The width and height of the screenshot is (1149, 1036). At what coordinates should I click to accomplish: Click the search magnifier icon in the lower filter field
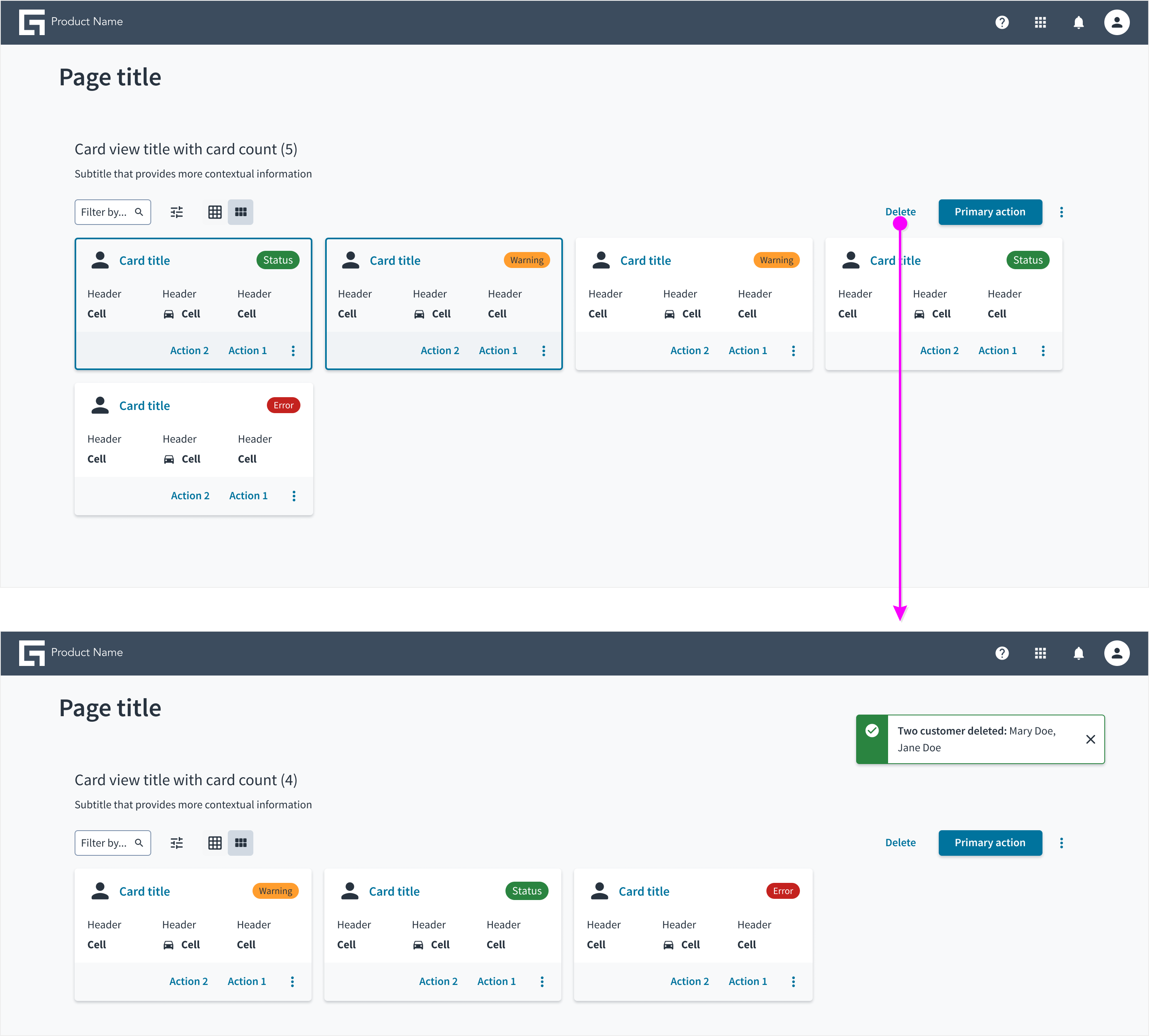[x=139, y=843]
